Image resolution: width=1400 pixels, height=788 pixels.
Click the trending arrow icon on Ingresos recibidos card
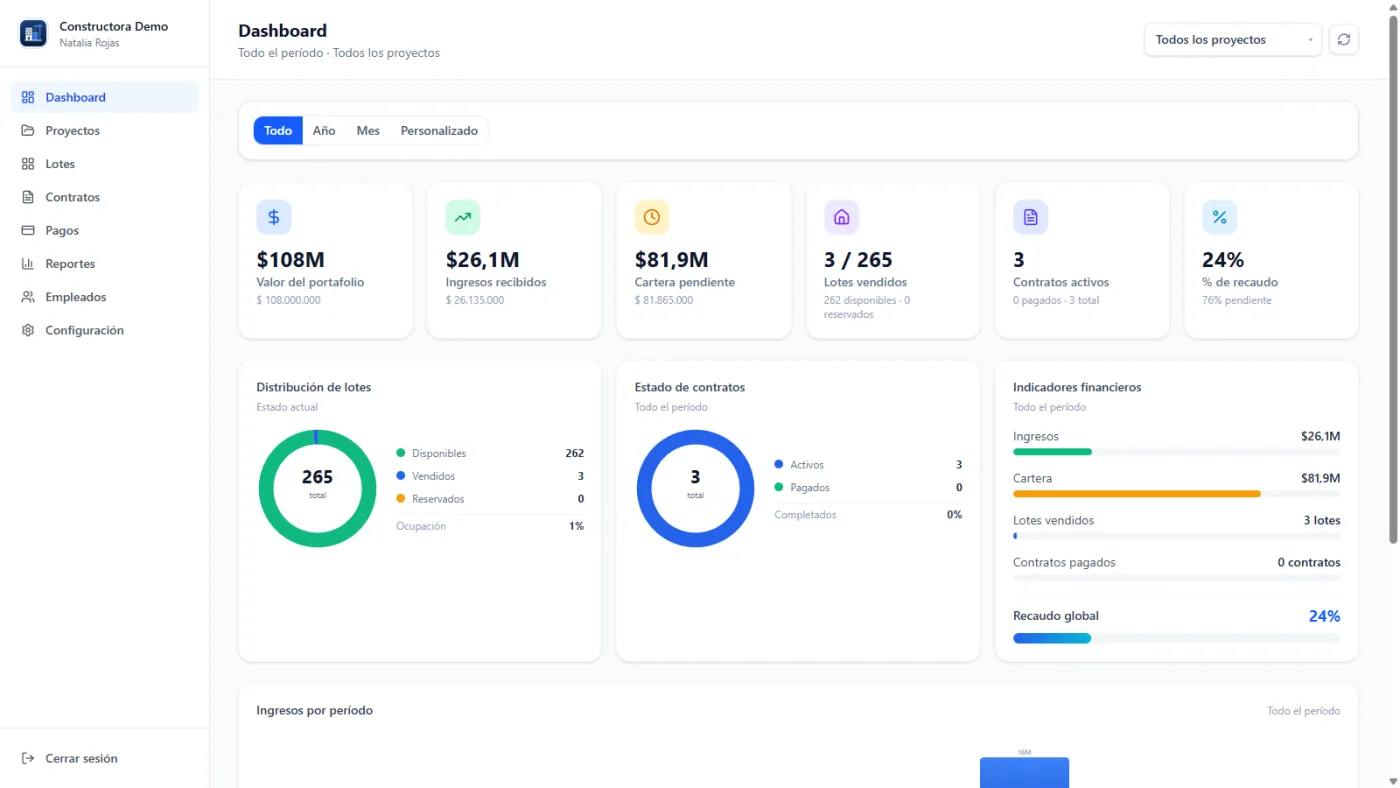[x=463, y=217]
